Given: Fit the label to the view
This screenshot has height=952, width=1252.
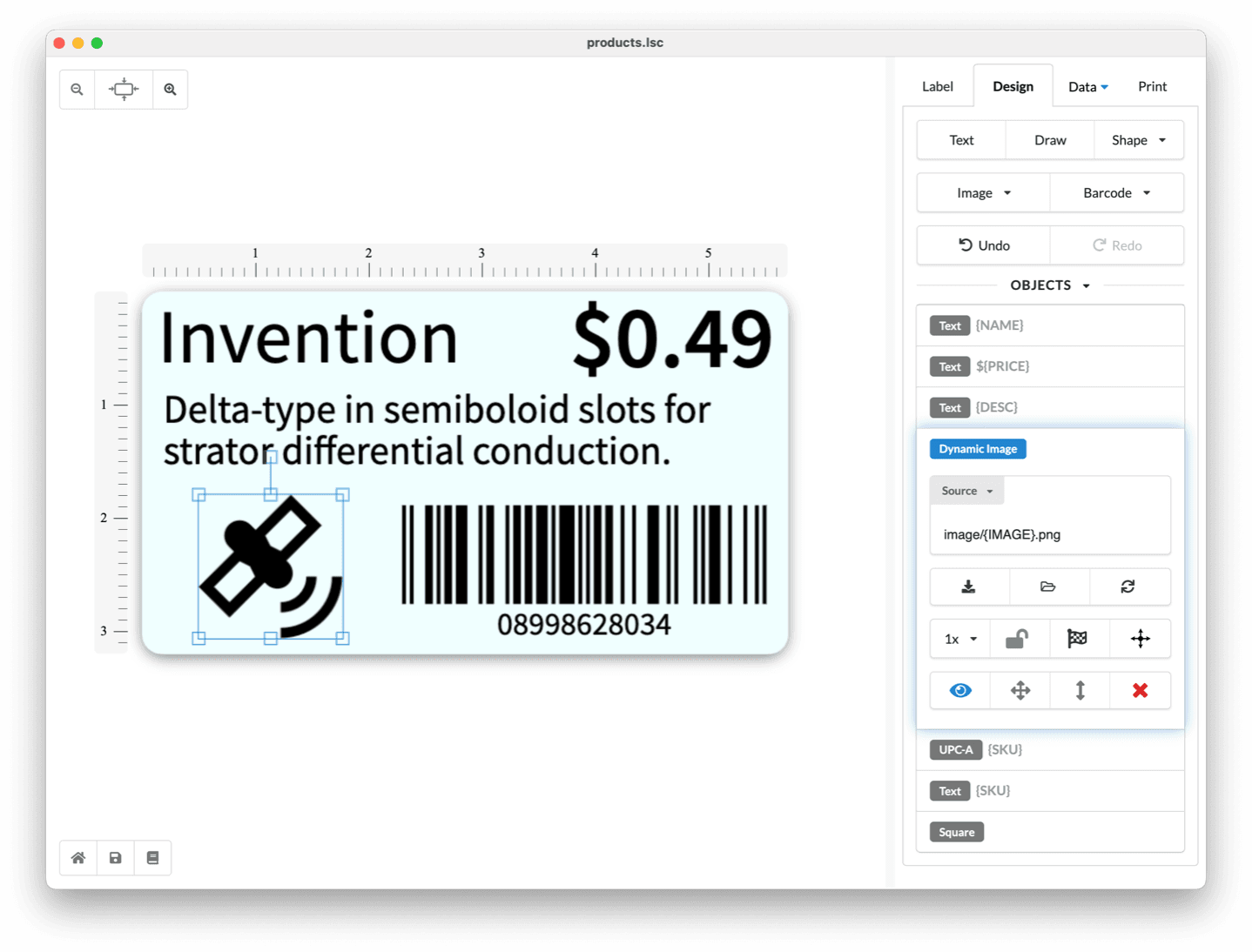Looking at the screenshot, I should pyautogui.click(x=124, y=89).
